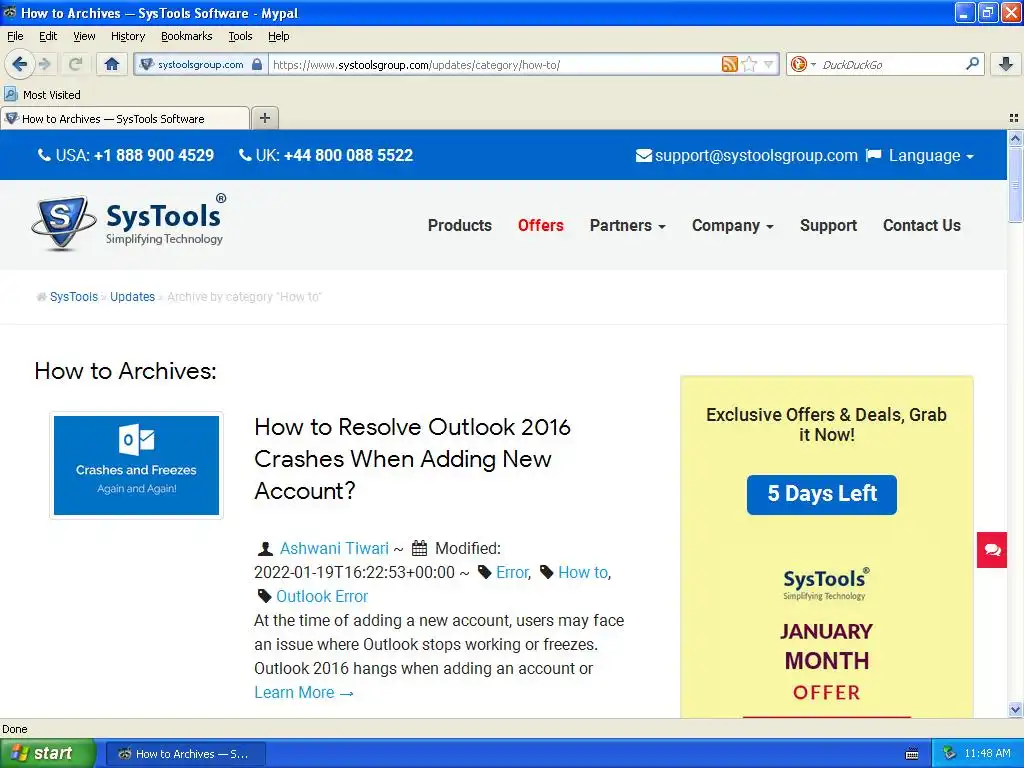1024x768 pixels.
Task: Click the keyboard icon on the taskbar
Action: pyautogui.click(x=912, y=754)
